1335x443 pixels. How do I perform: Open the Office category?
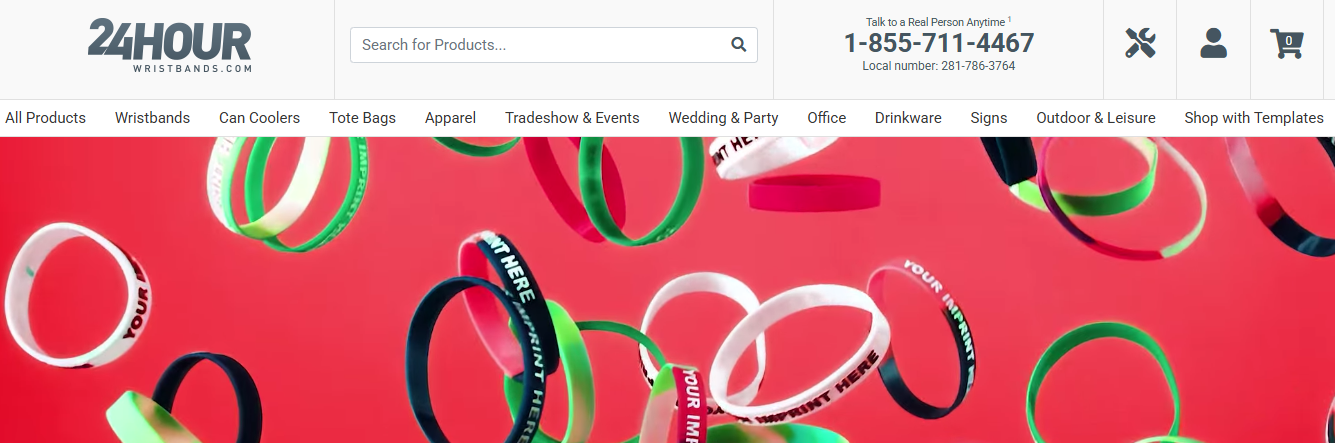tap(827, 118)
